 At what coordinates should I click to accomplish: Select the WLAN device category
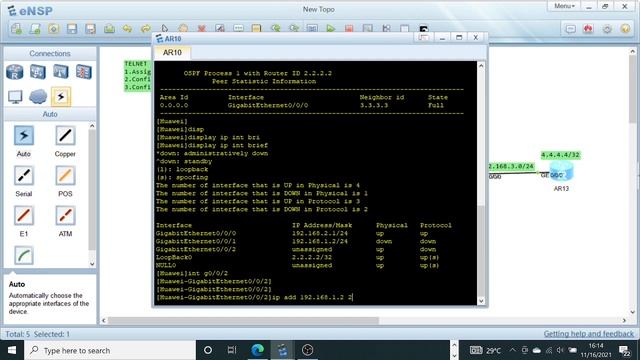click(60, 72)
